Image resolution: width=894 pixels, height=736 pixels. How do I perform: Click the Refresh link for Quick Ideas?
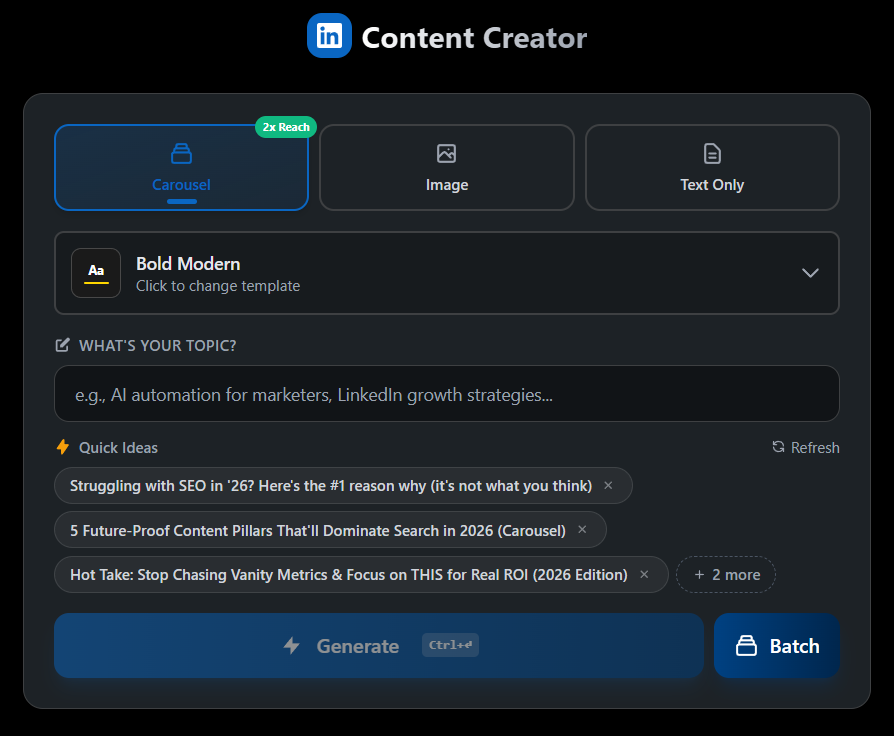point(805,447)
